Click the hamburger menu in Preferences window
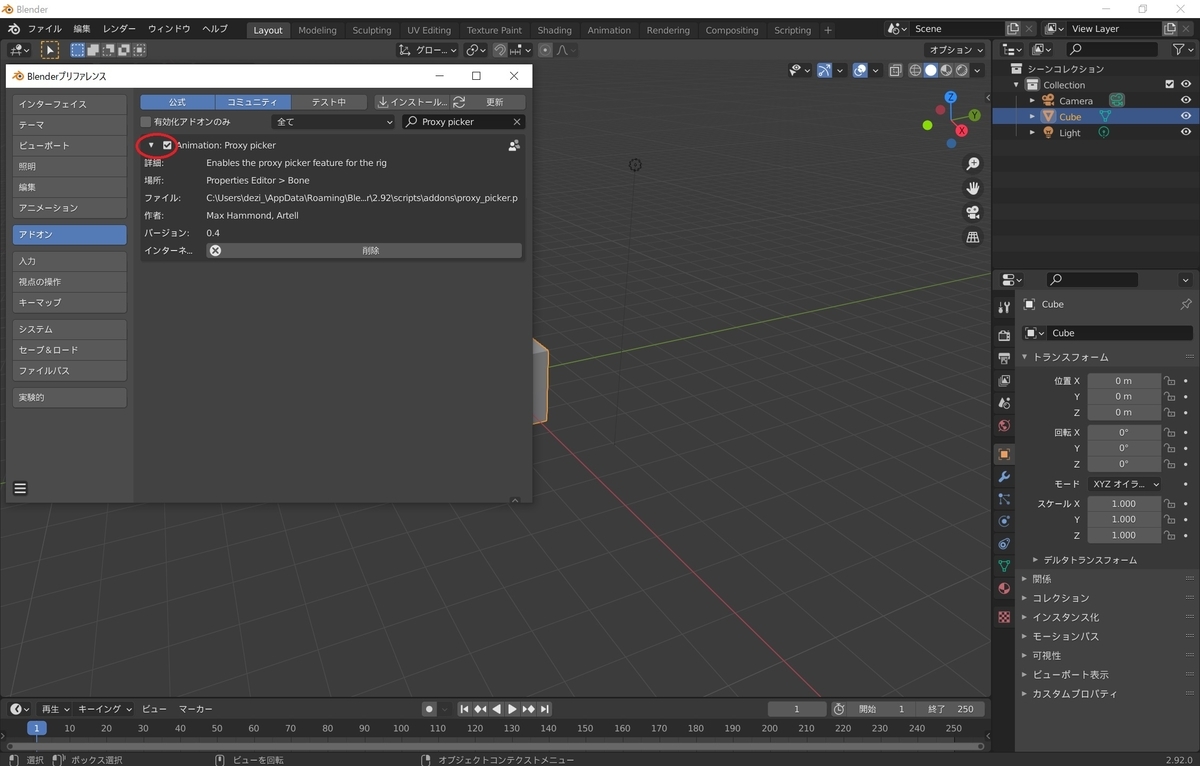The width and height of the screenshot is (1200, 766). (x=20, y=489)
